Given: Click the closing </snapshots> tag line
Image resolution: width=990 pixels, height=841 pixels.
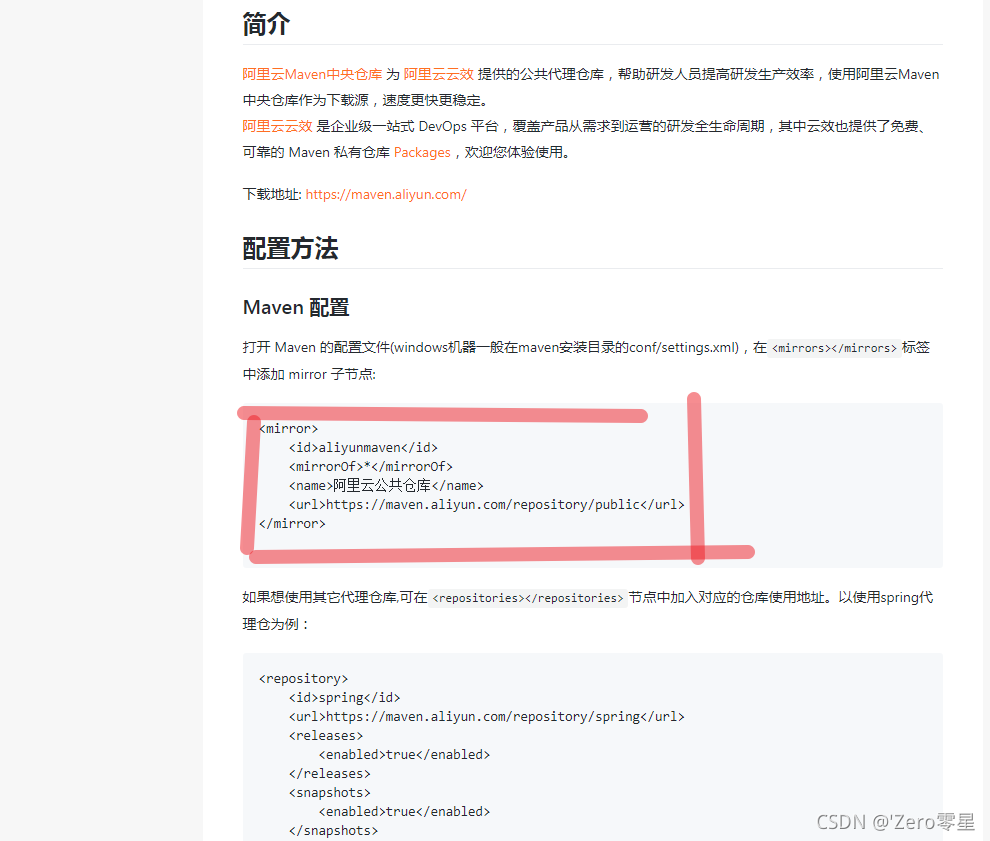Looking at the screenshot, I should pos(333,830).
